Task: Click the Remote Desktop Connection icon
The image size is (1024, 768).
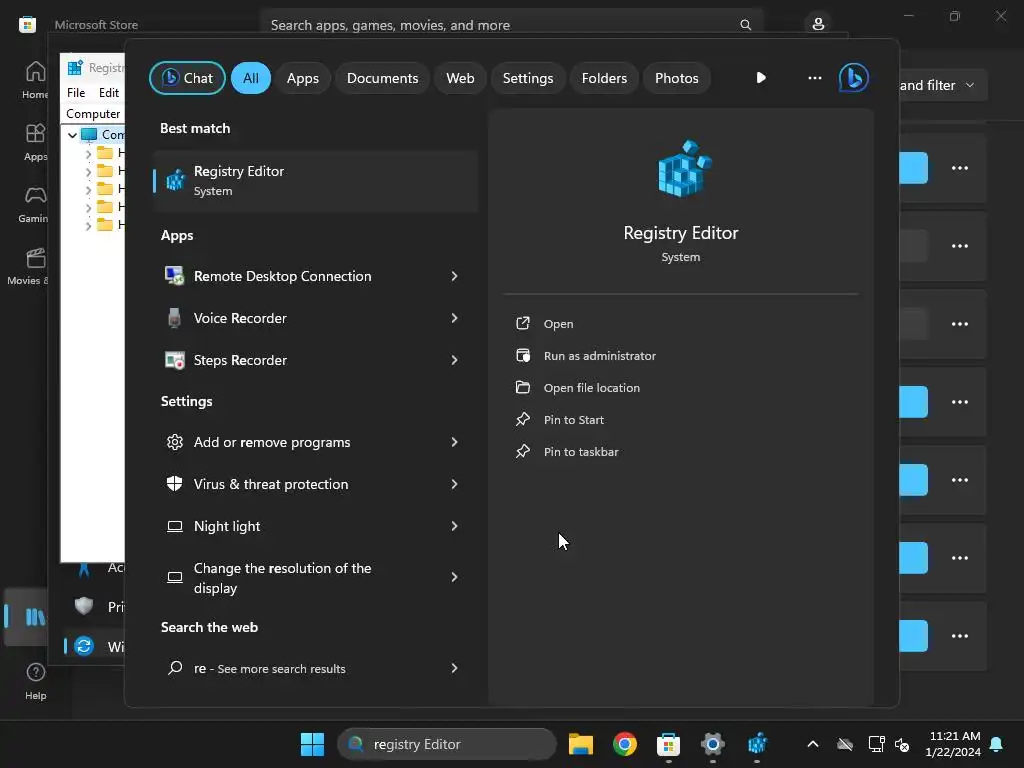Action: [x=174, y=276]
